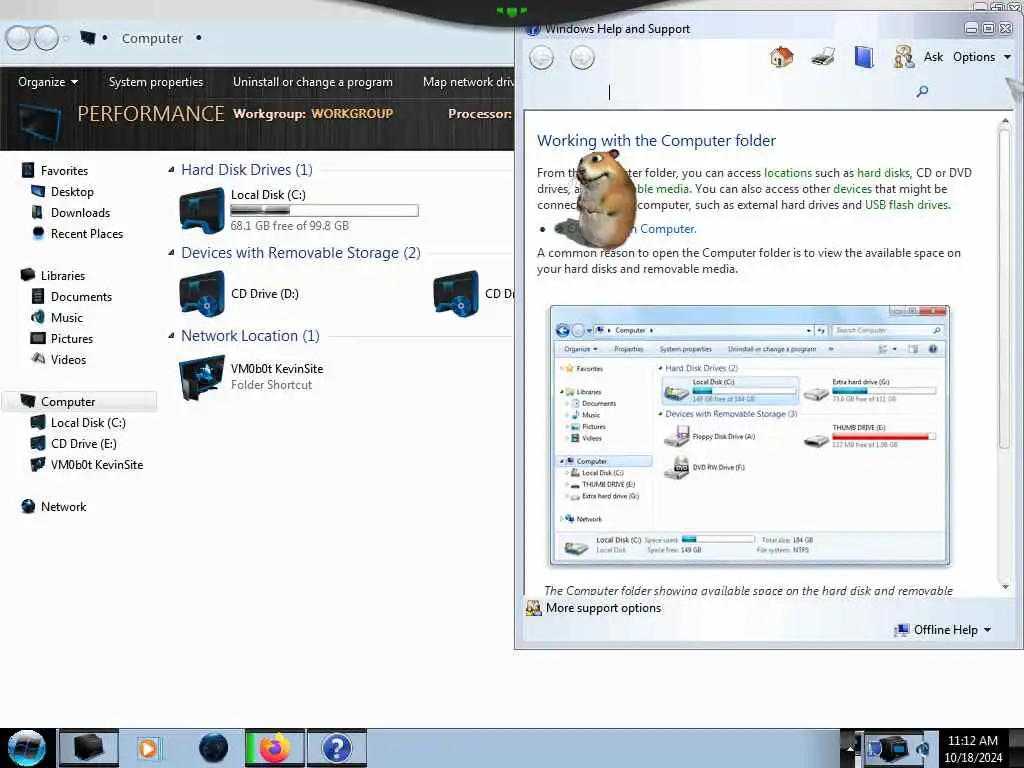Screen dimensions: 1024x768
Task: Open the Organize menu in Explorer
Action: tap(48, 82)
